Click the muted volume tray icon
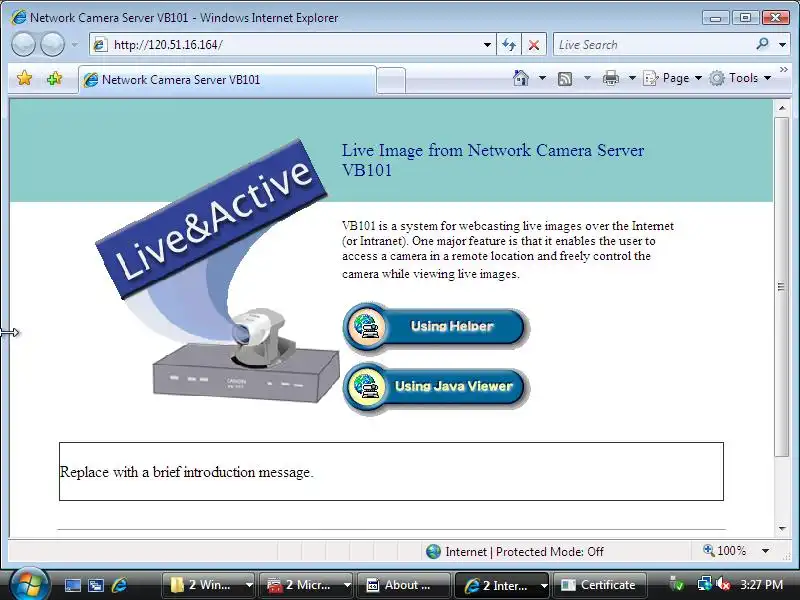The image size is (800, 600). click(x=723, y=585)
